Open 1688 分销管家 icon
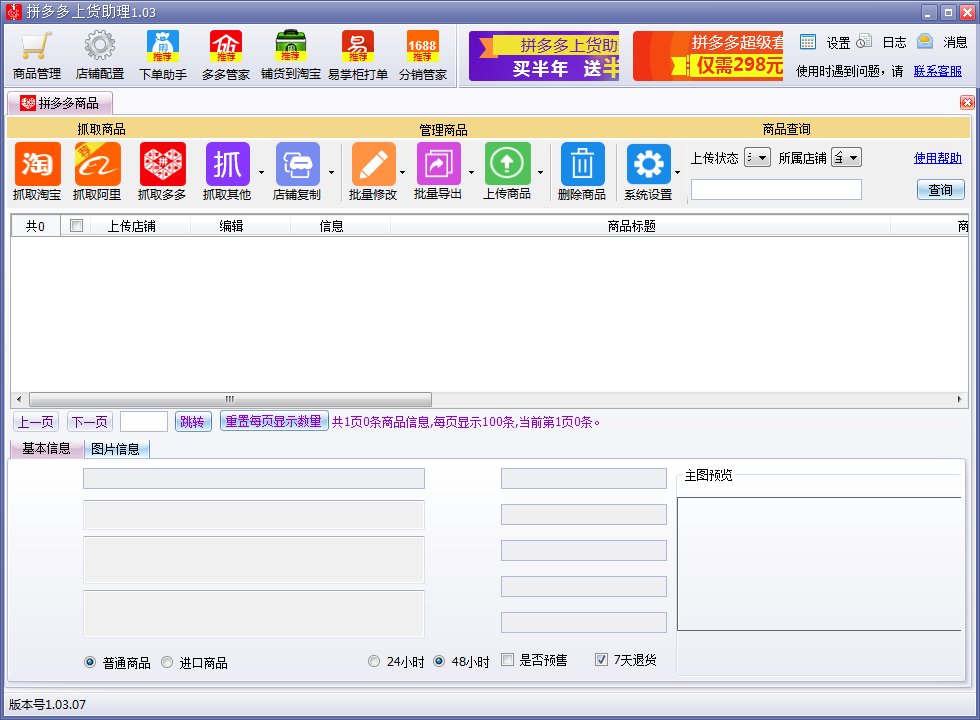The image size is (980, 720). 422,55
